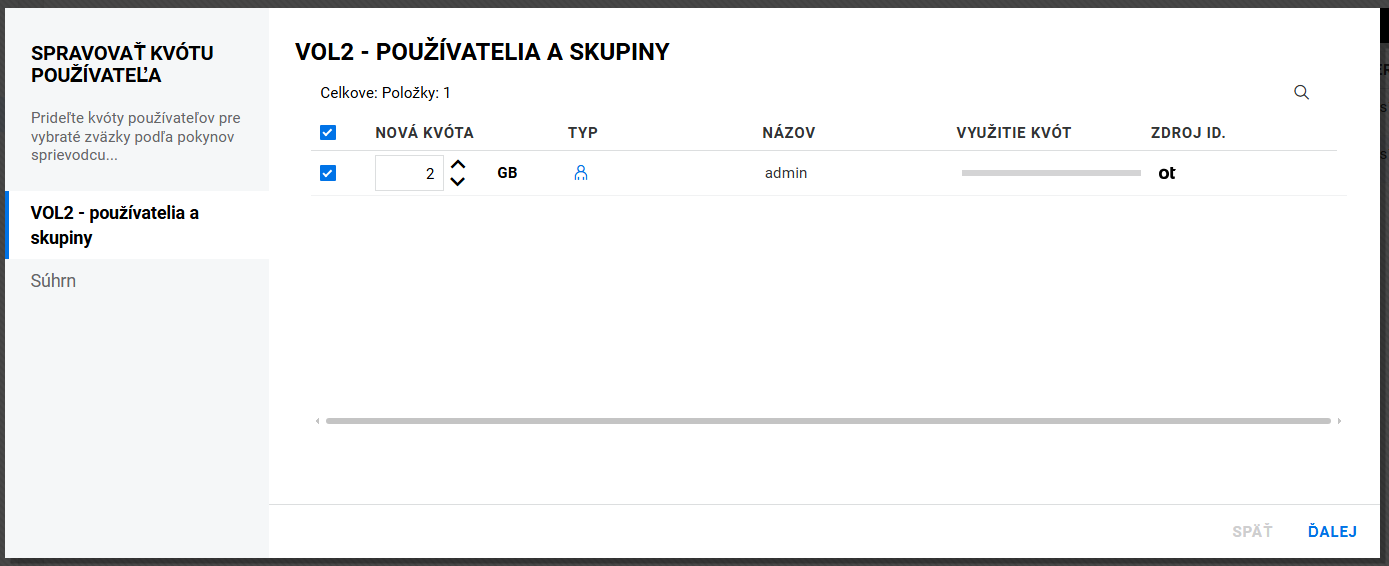Click the horizontal scrollbar's left arrow

(x=318, y=421)
